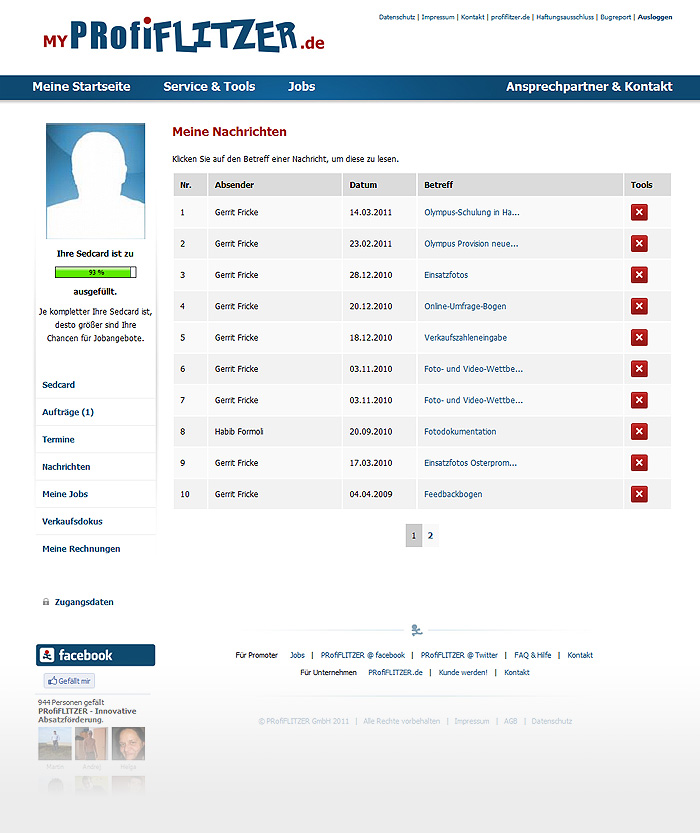Open Verkaufsdokus in the sidebar
Viewport: 700px width, 833px height.
point(72,522)
